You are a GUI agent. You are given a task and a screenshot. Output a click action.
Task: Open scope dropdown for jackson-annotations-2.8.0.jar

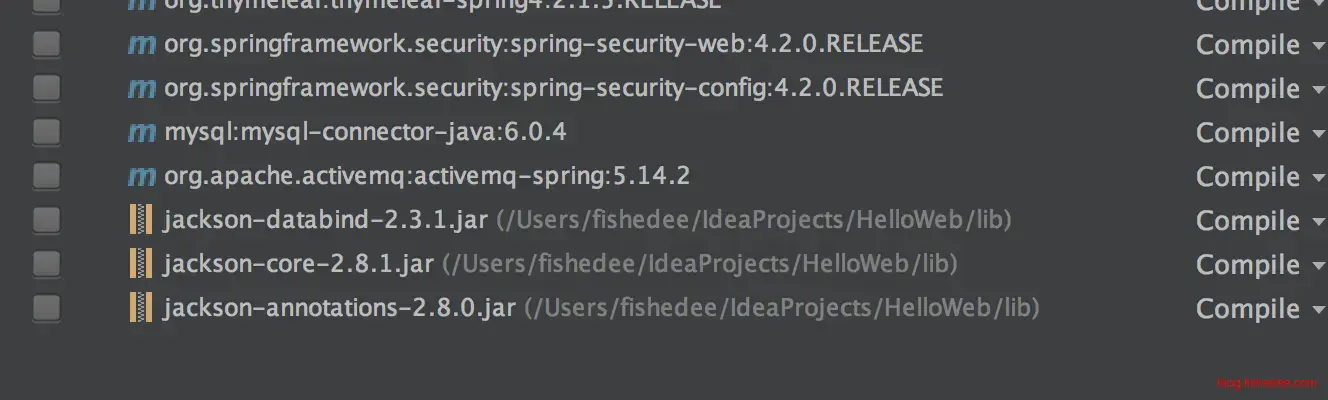click(x=1260, y=309)
